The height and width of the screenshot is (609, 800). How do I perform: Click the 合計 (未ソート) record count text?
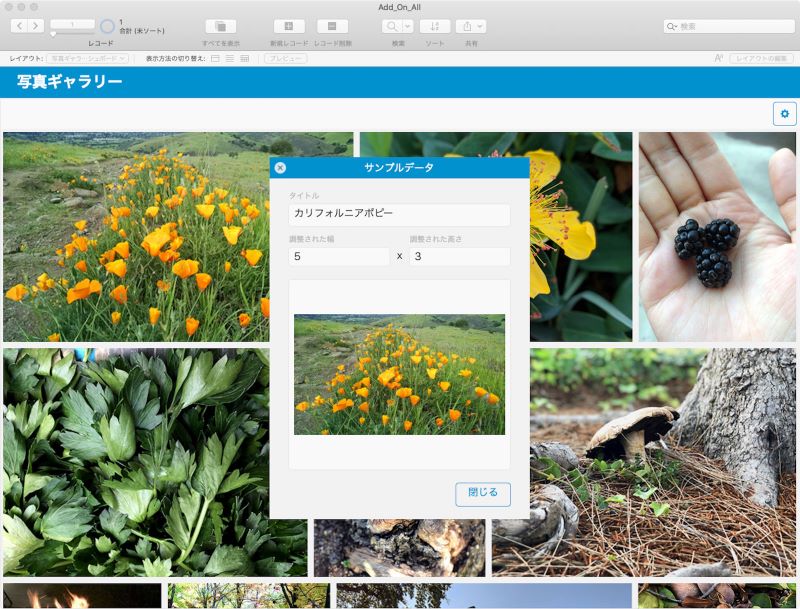(x=142, y=31)
